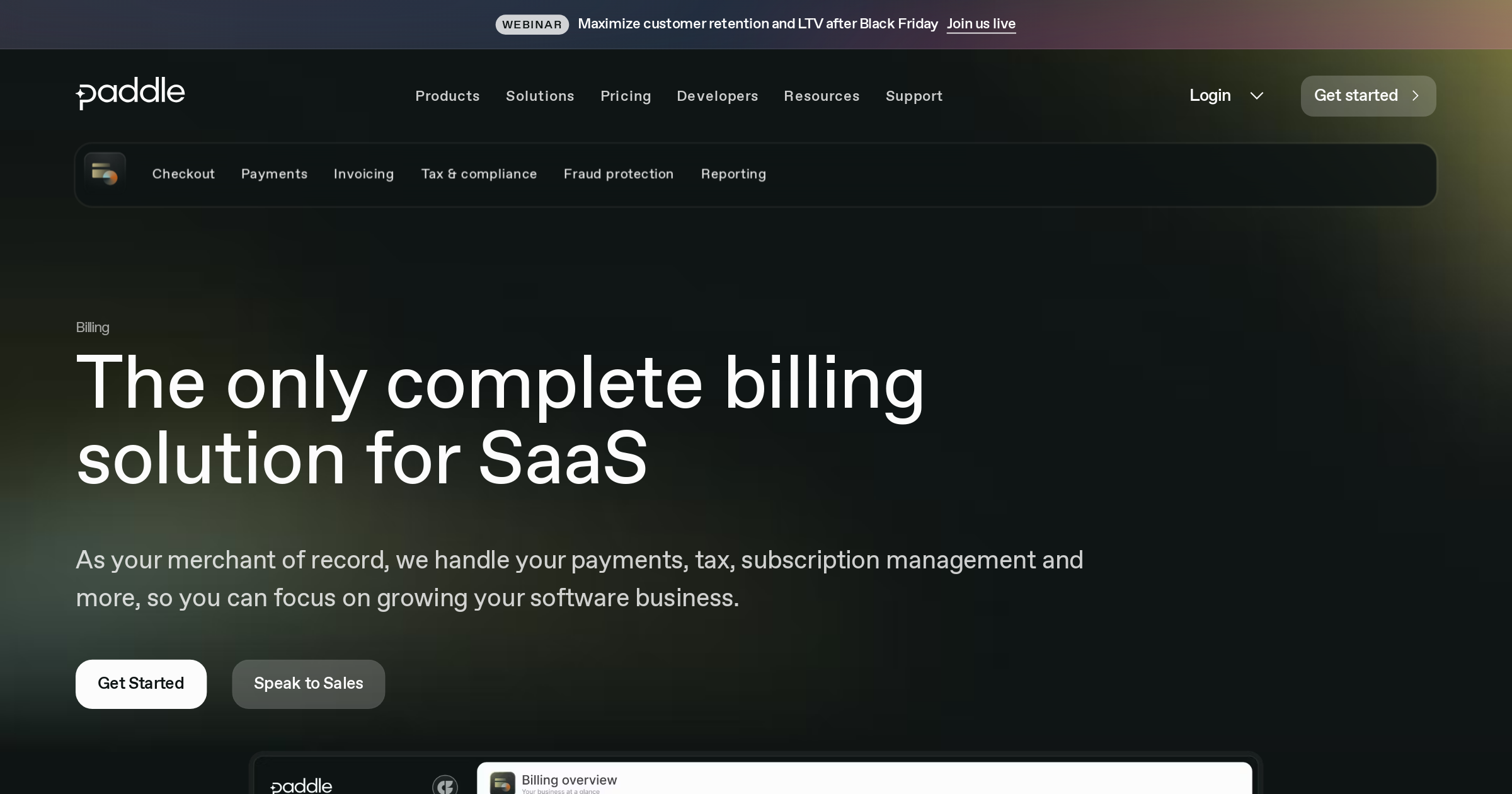Click the headline 'The only complete billing solution'
The image size is (1512, 794).
point(500,420)
